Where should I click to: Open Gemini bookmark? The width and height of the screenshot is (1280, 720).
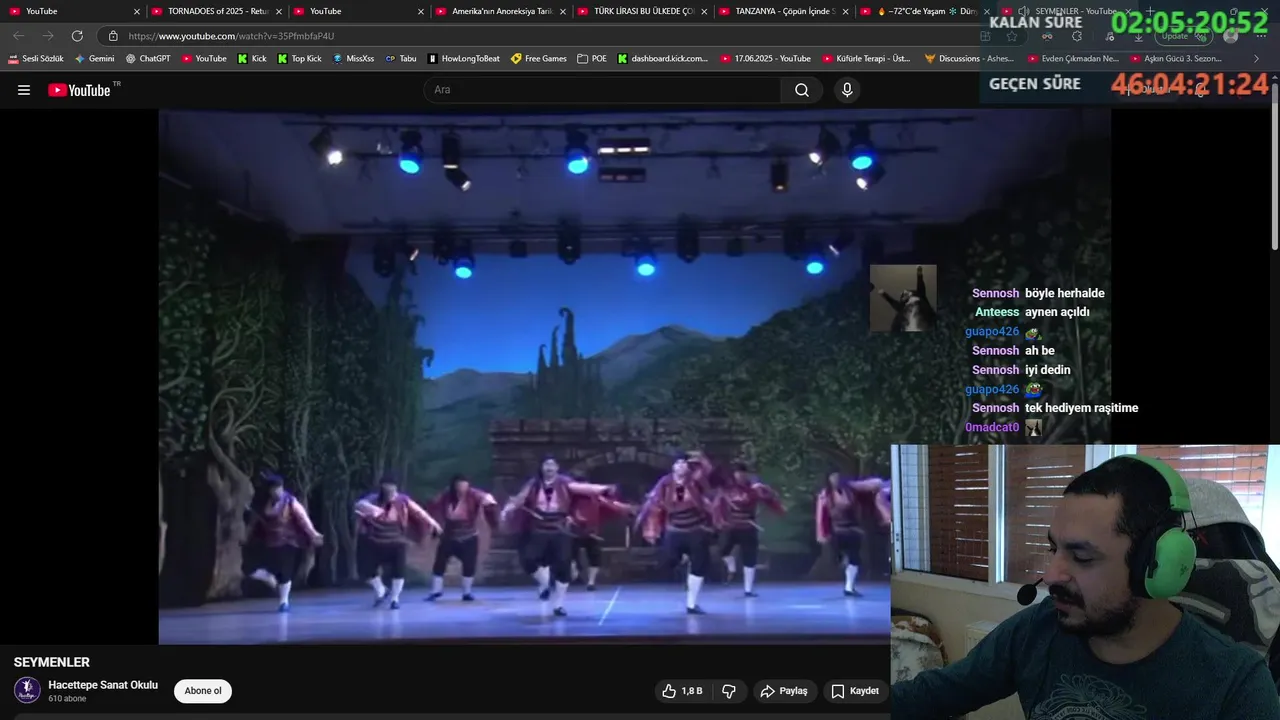tap(95, 59)
